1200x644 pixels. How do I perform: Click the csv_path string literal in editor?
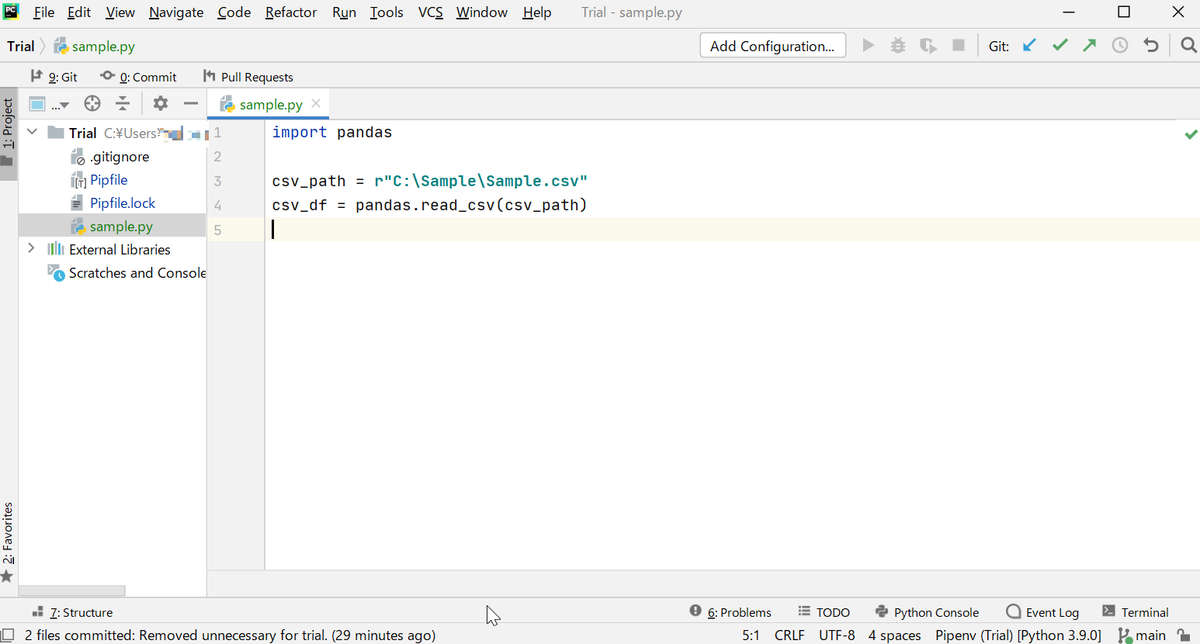coord(480,181)
